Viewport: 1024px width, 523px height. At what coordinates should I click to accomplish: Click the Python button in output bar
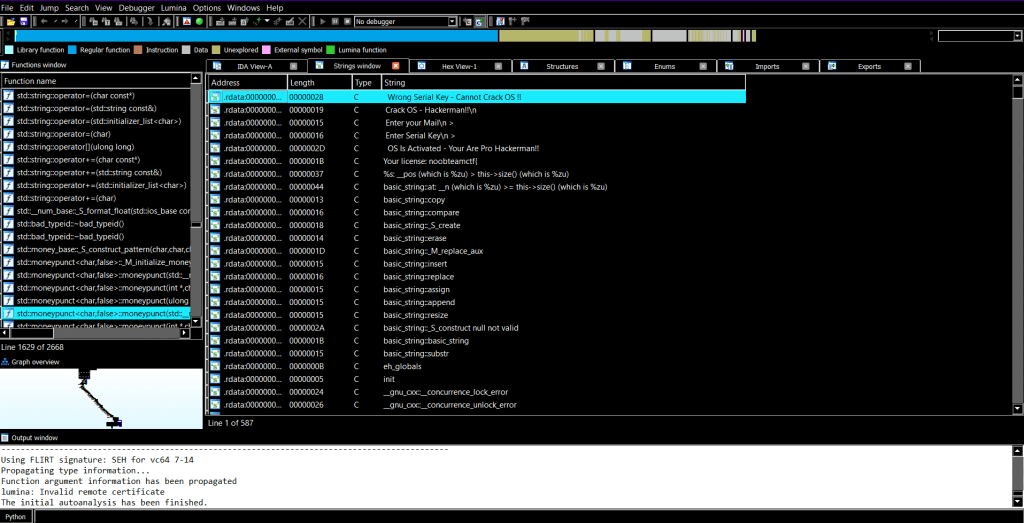click(15, 516)
